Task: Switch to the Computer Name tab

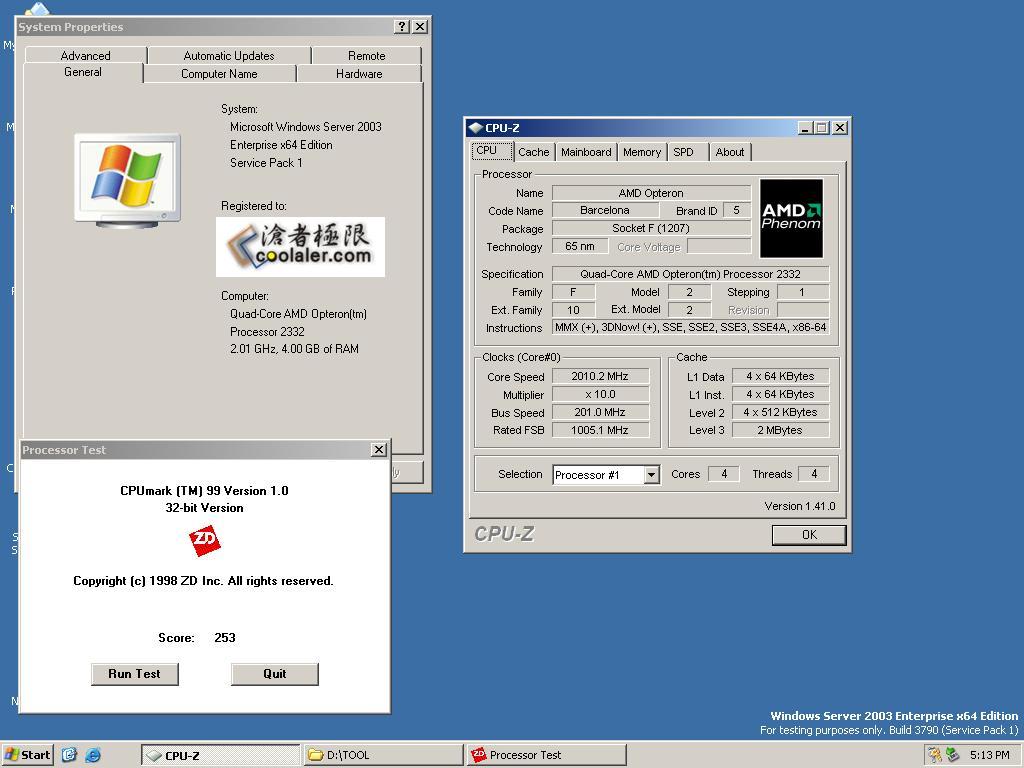Action: 219,74
